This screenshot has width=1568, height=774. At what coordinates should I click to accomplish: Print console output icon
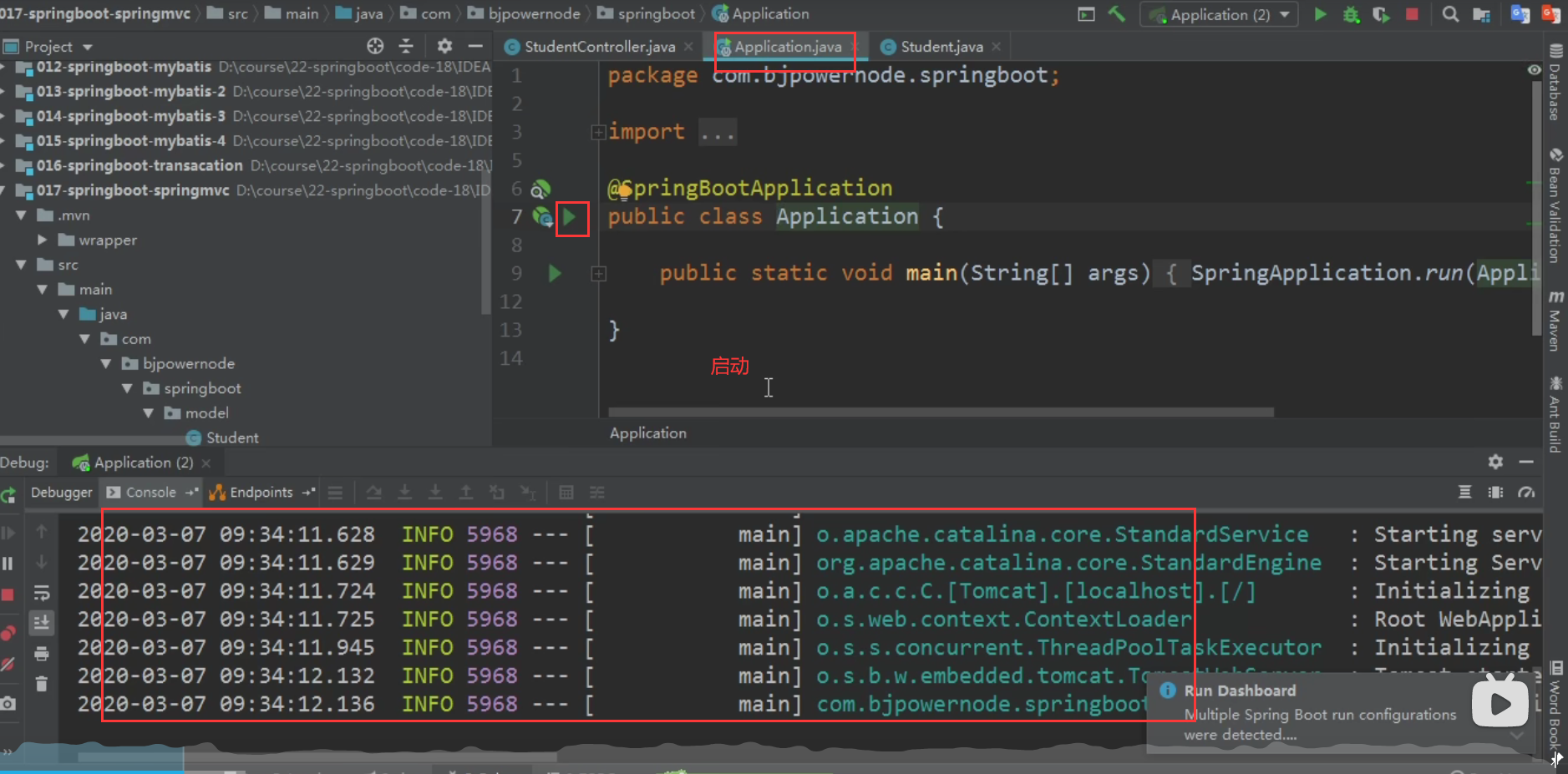tap(41, 654)
